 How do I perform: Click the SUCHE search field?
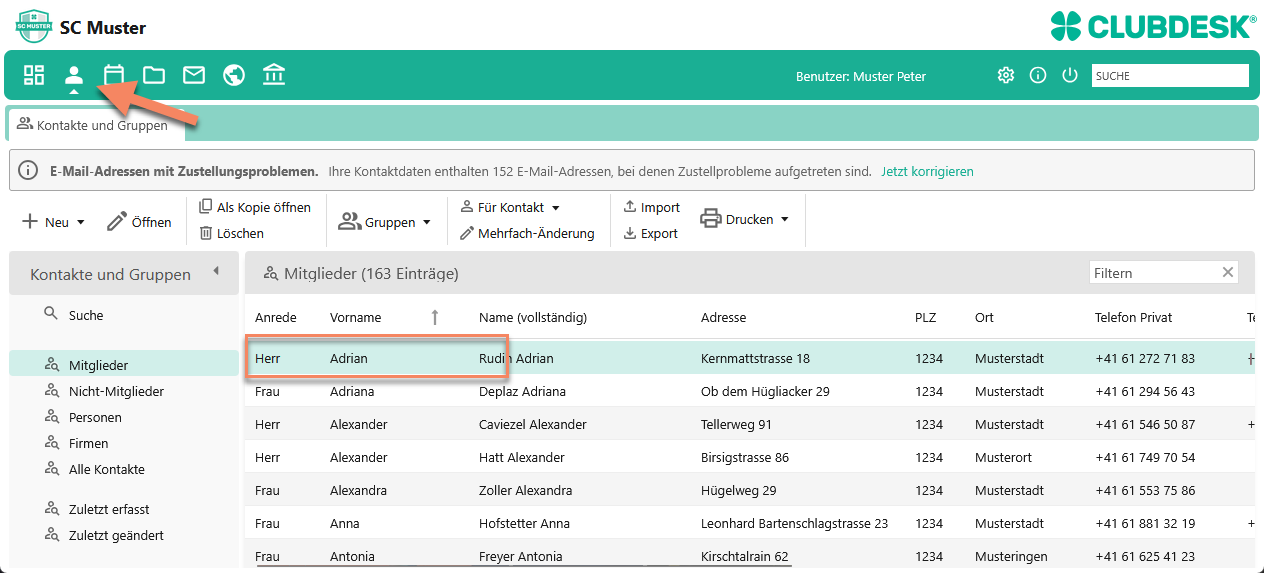[x=1170, y=75]
